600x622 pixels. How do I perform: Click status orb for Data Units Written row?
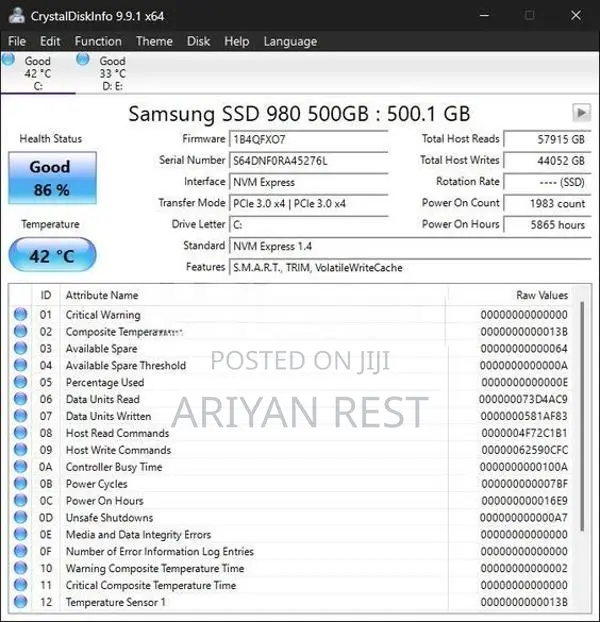[21, 416]
